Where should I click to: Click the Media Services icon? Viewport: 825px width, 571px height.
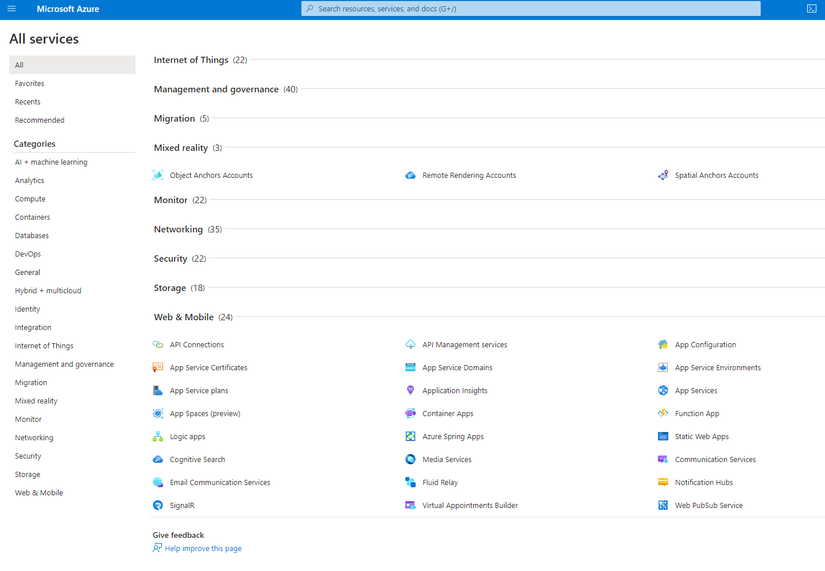[x=410, y=459]
